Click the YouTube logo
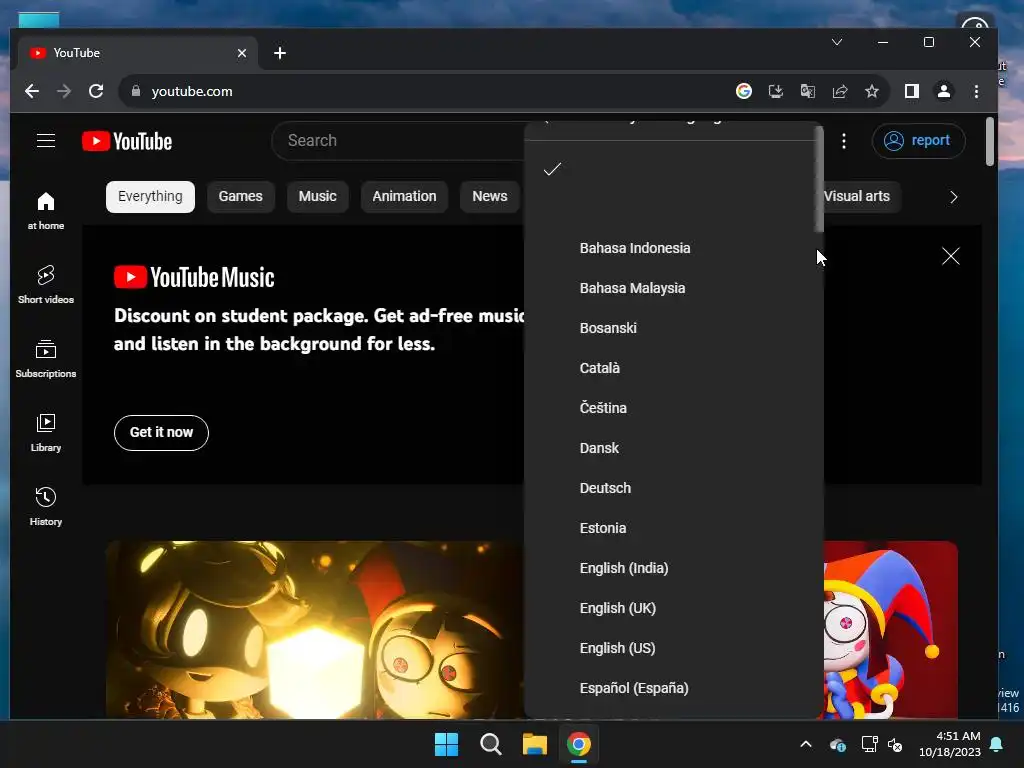Screen dimensions: 1024x768 click(127, 141)
